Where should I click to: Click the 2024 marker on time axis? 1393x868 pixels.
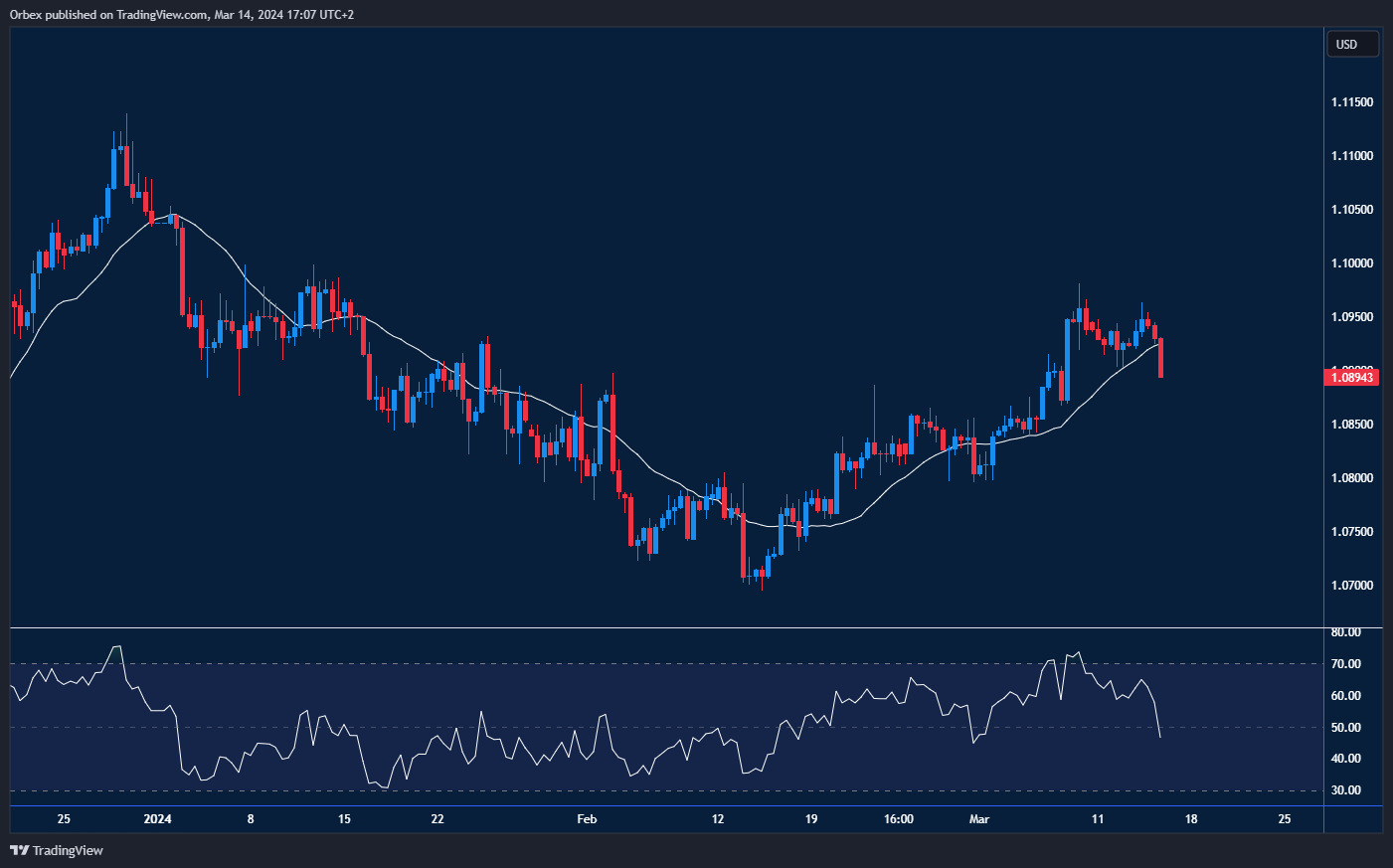pyautogui.click(x=157, y=819)
